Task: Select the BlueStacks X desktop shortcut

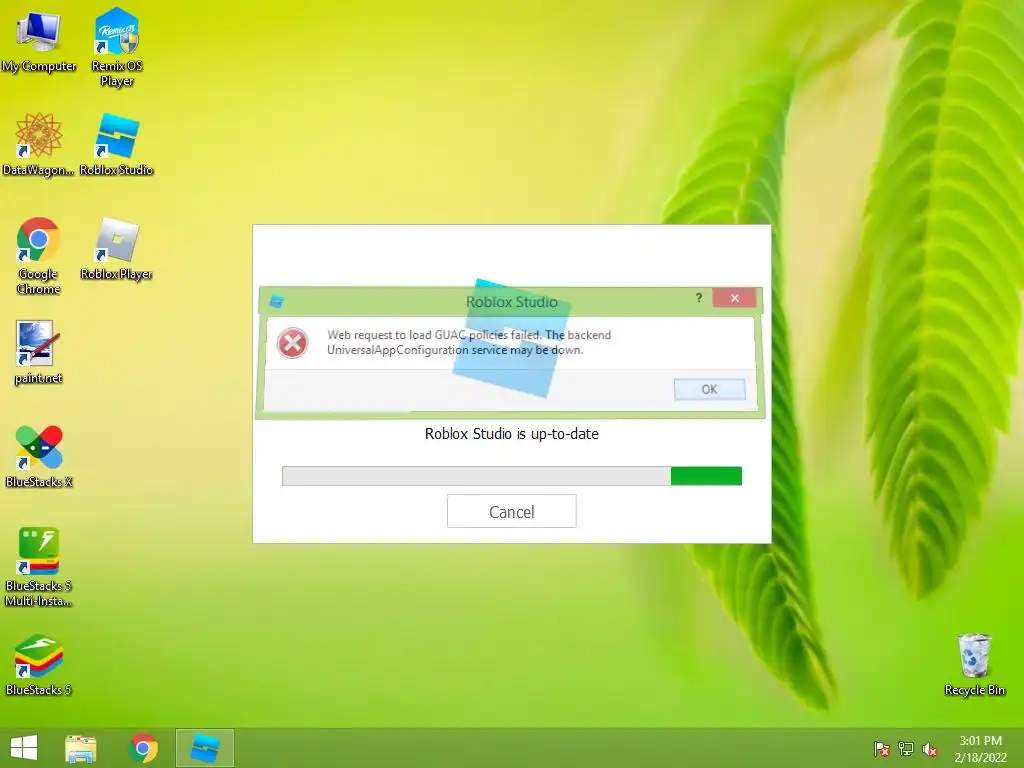Action: tap(39, 456)
